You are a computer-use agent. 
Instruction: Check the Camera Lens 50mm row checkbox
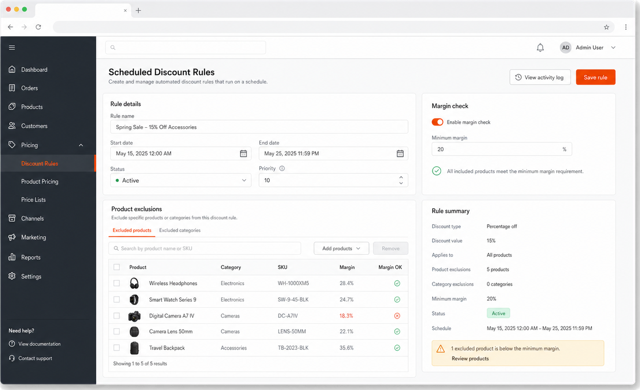(117, 332)
